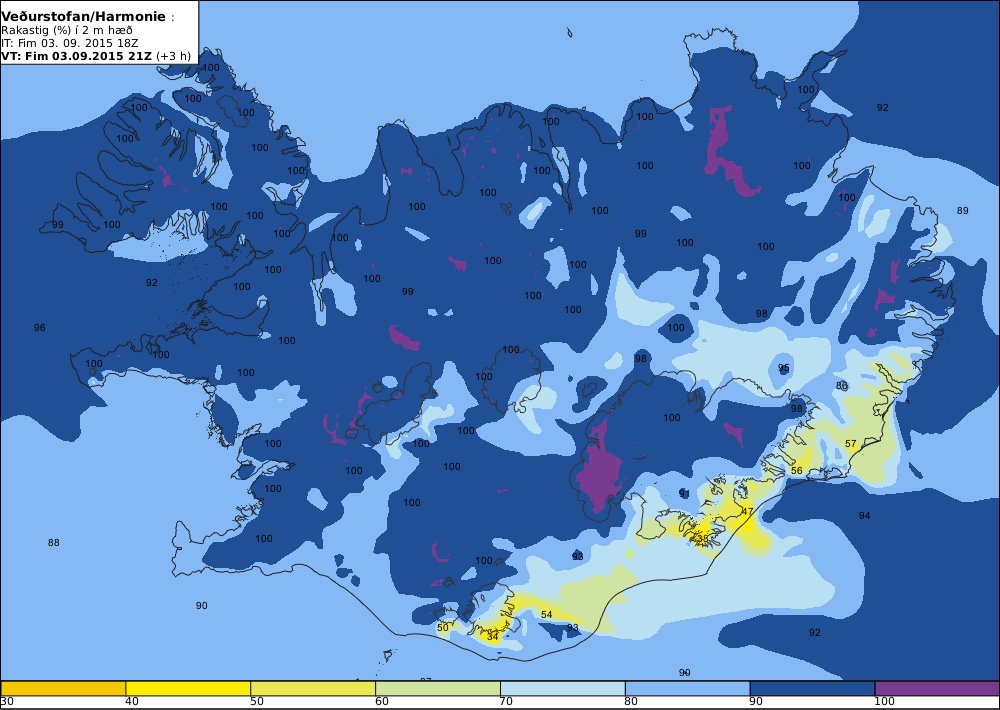Image resolution: width=1000 pixels, height=710 pixels.
Task: Click the medium blue 80–90 legend swatch
Action: tap(688, 688)
